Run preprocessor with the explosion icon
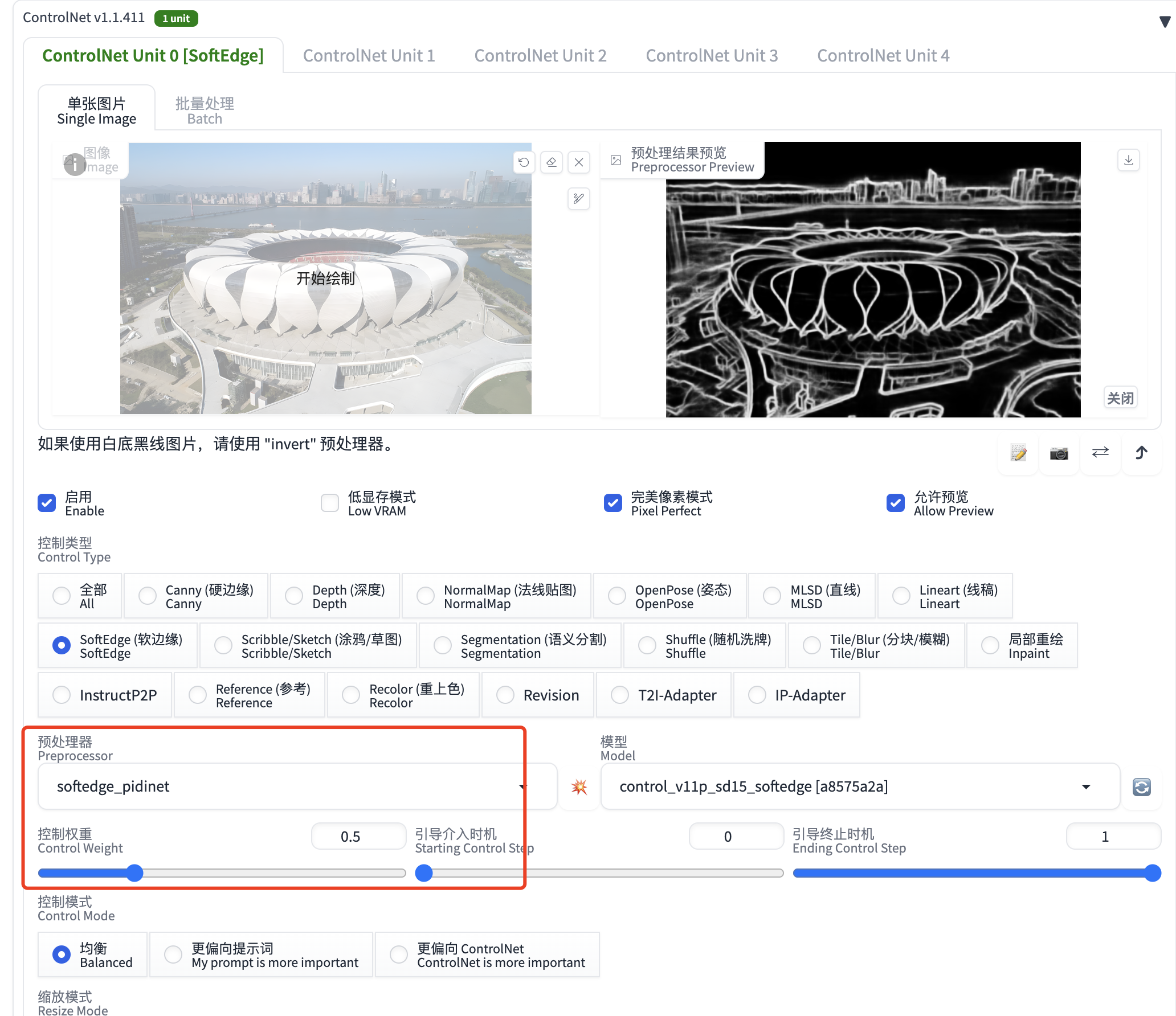The height and width of the screenshot is (1016, 1176). point(579,787)
